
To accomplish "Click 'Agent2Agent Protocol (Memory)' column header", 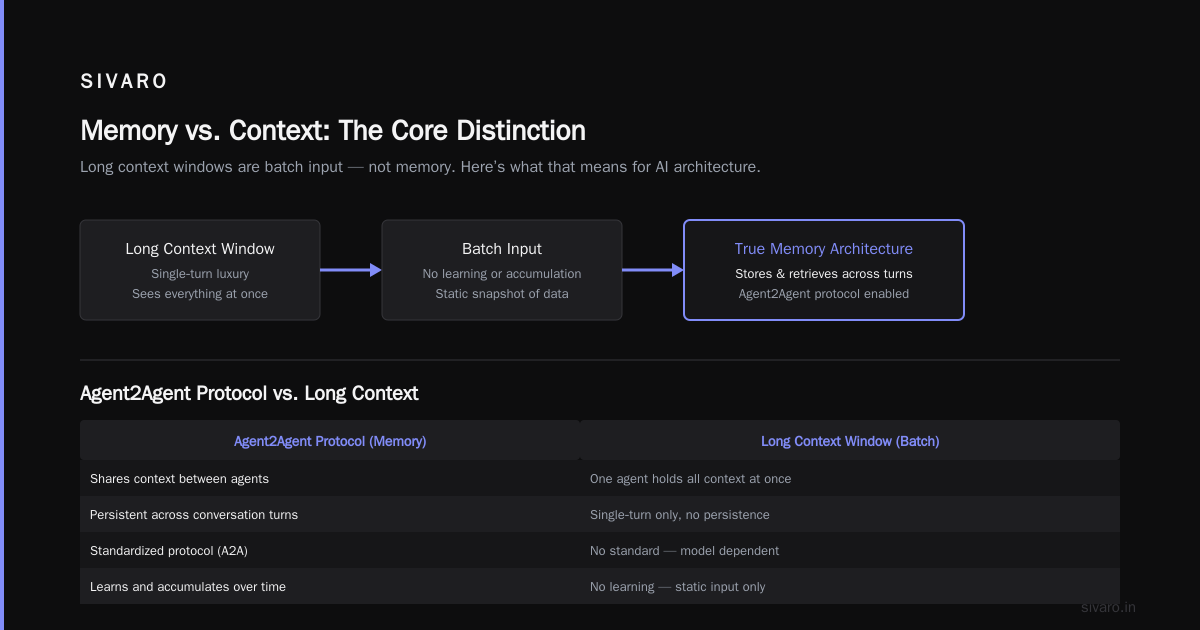I will click(x=330, y=440).
